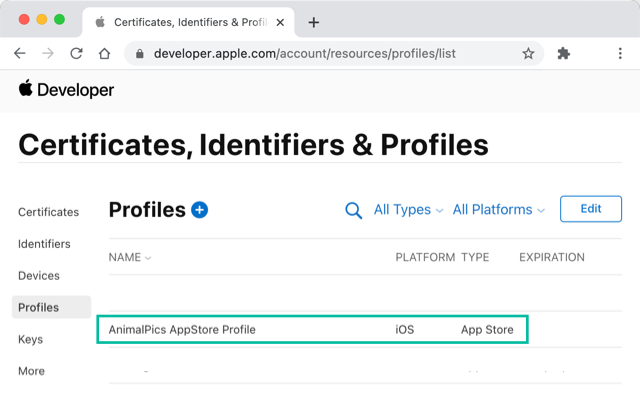Click the Edit button
Image resolution: width=640 pixels, height=412 pixels.
click(x=591, y=209)
